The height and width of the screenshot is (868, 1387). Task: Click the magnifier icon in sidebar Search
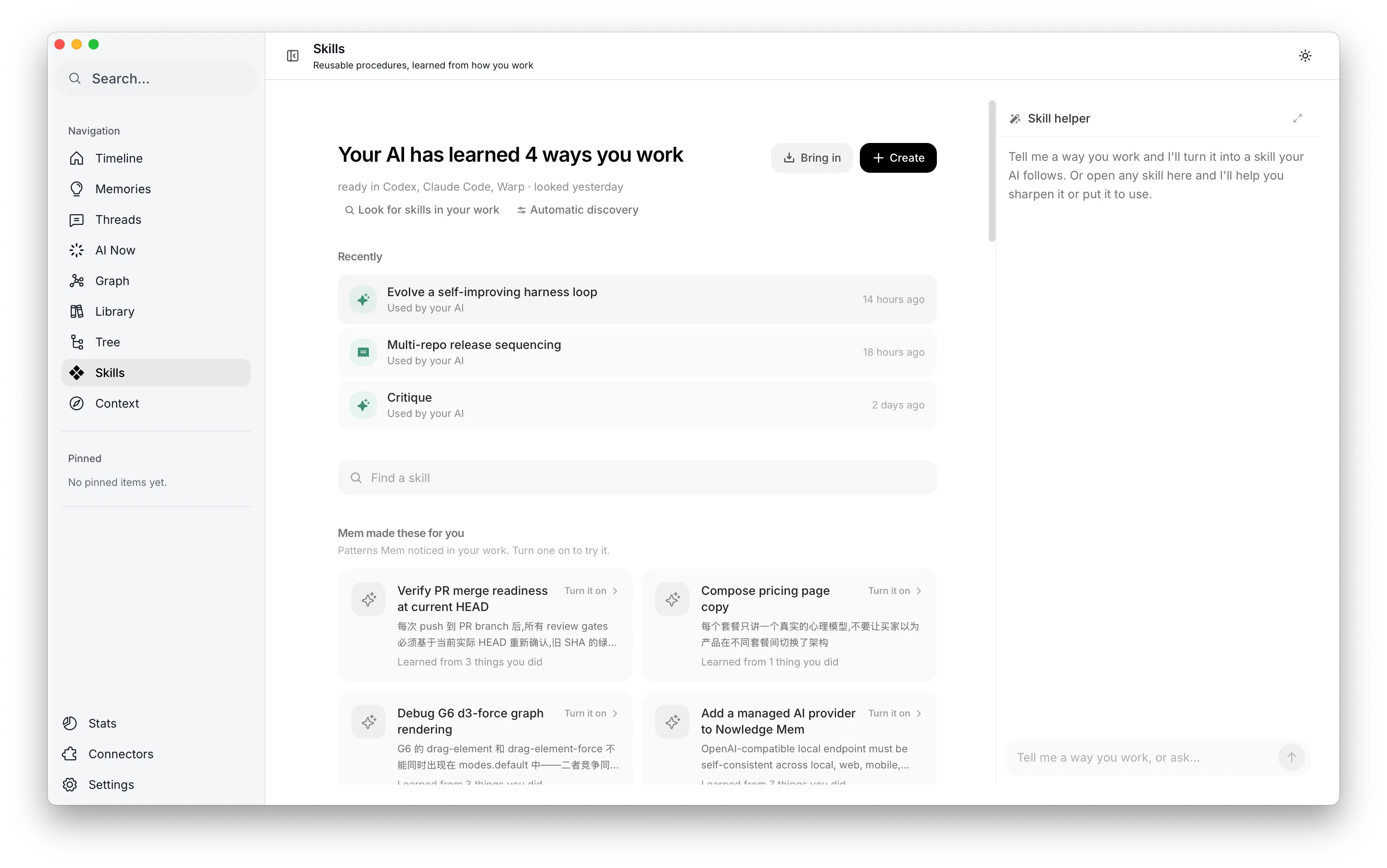click(74, 79)
